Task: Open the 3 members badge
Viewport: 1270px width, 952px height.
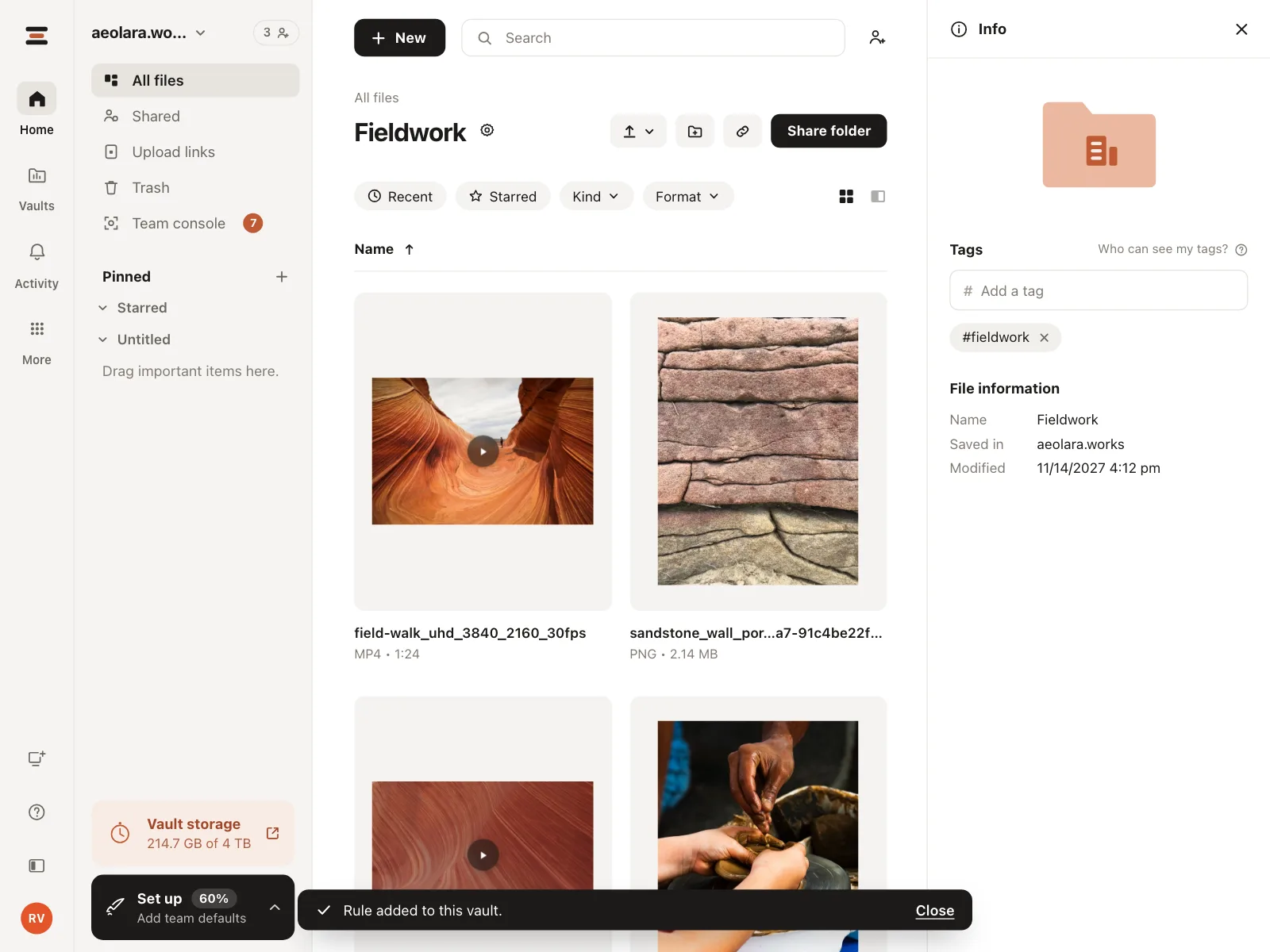Action: click(275, 33)
